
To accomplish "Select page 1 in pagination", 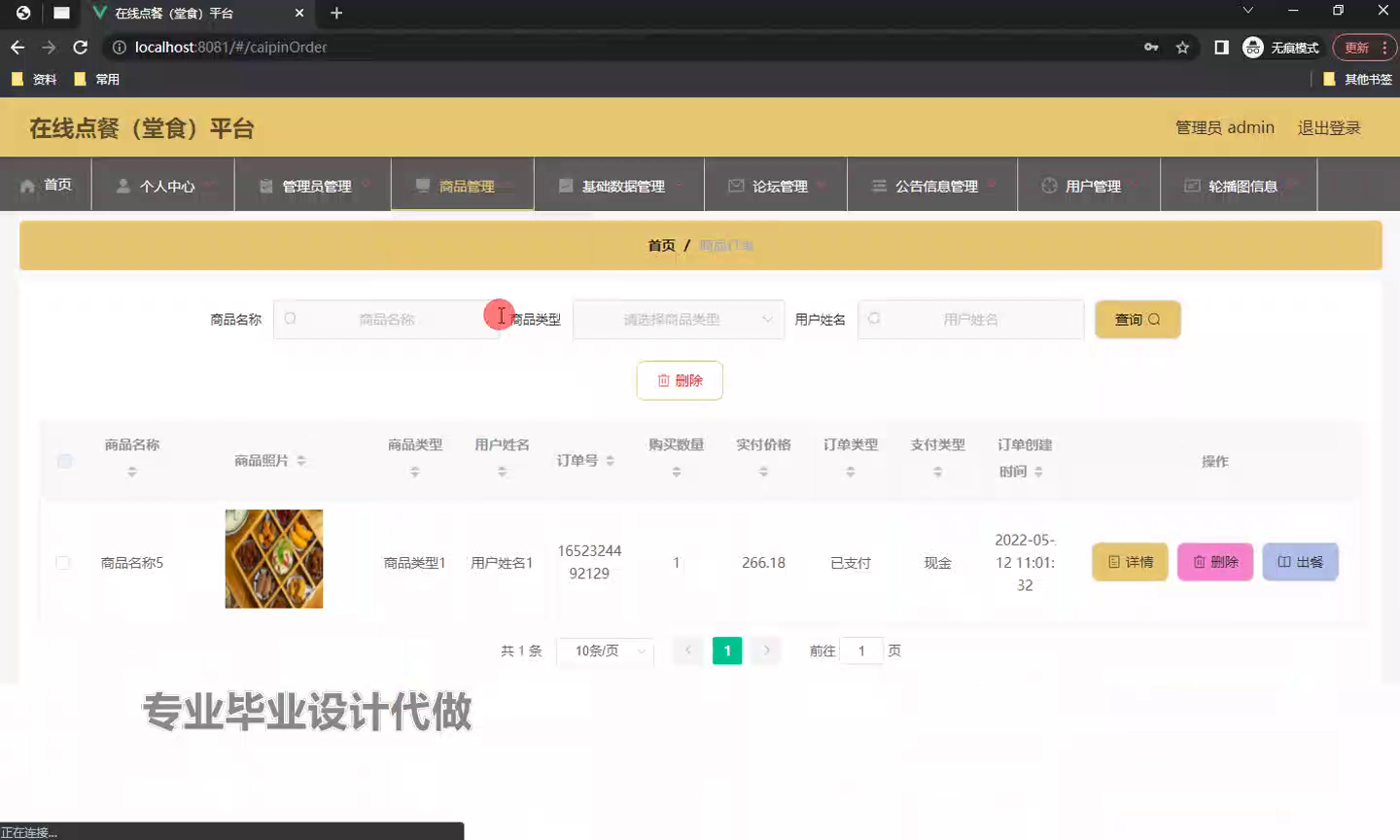I will click(x=727, y=650).
